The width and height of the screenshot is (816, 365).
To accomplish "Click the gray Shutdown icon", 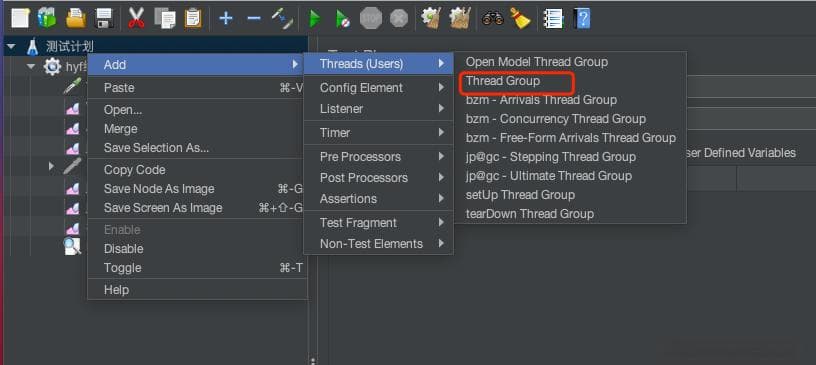I will pyautogui.click(x=399, y=19).
